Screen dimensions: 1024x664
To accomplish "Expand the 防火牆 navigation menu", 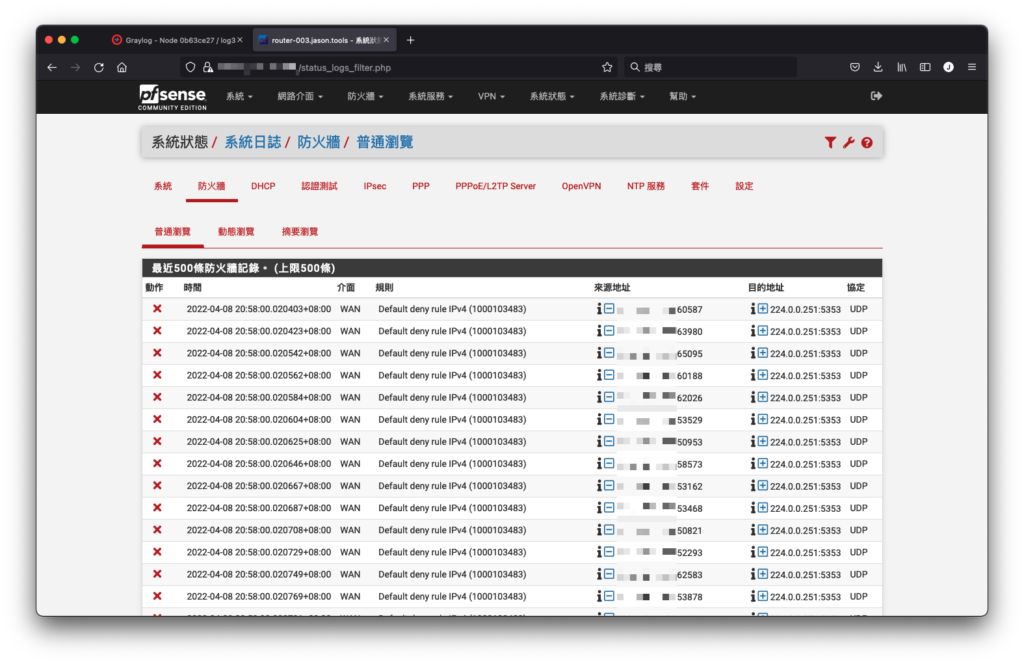I will tap(365, 96).
